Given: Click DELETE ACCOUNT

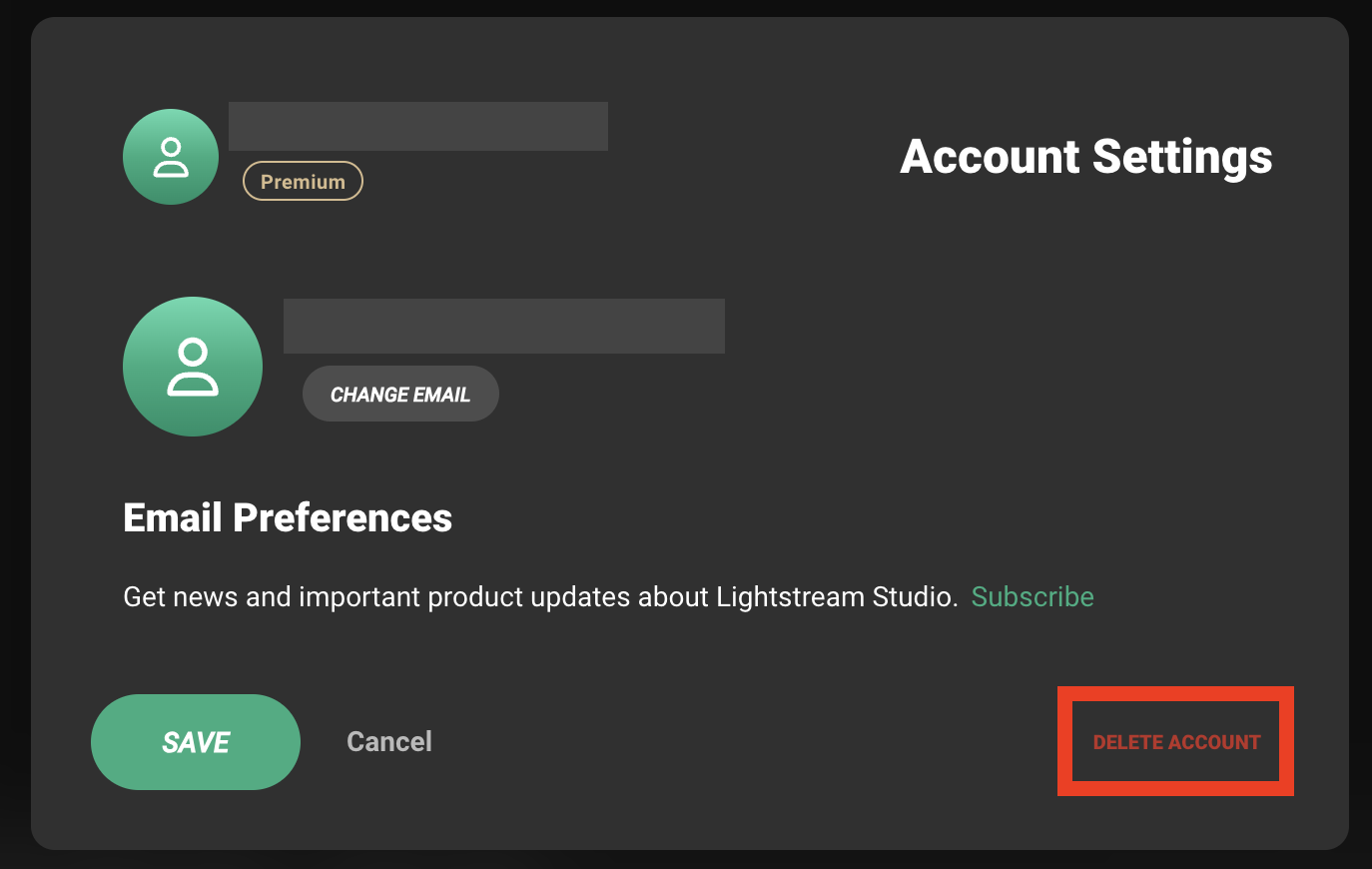Looking at the screenshot, I should 1176,742.
